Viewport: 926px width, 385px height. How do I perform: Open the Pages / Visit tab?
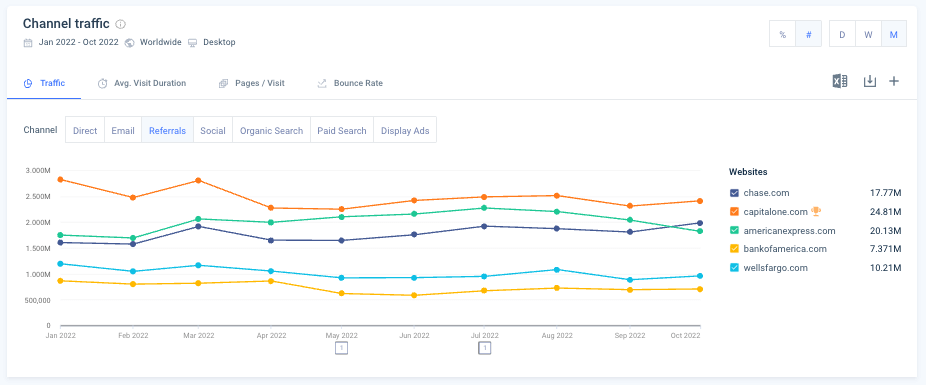[252, 83]
